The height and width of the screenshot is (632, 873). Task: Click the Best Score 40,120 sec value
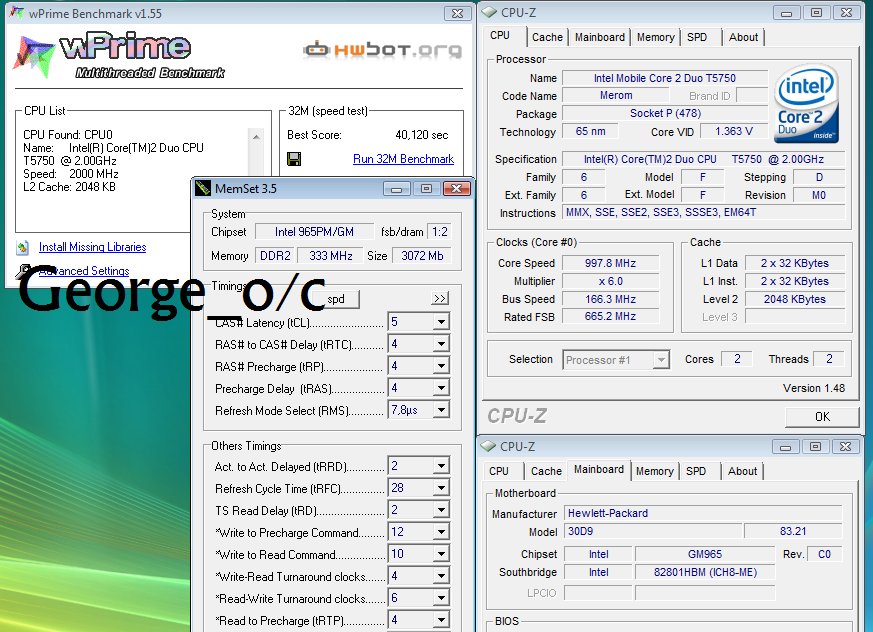point(421,135)
